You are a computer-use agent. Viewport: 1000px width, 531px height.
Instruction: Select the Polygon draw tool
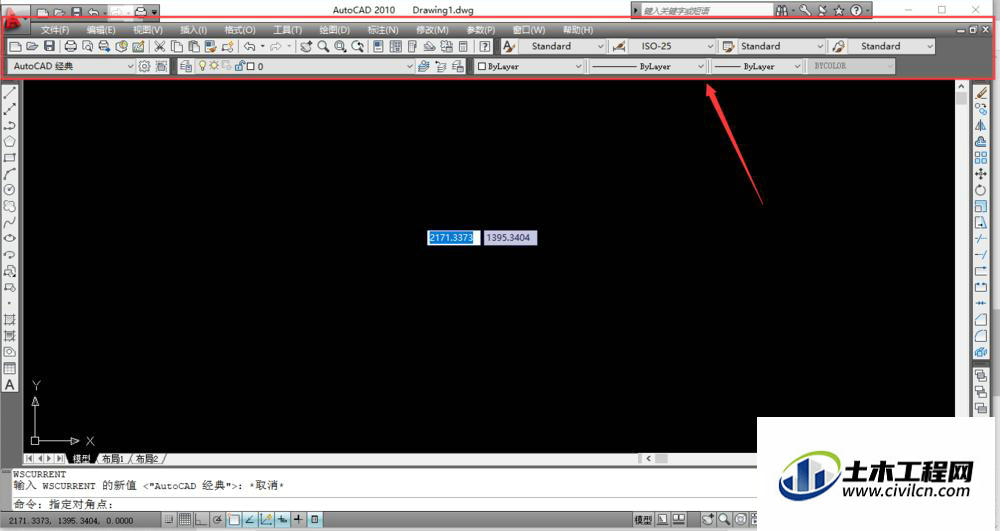click(x=10, y=142)
